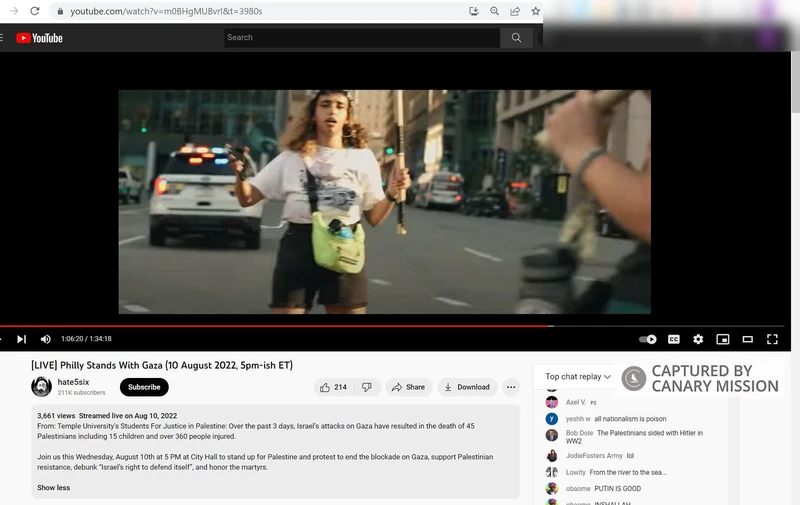
Task: Click the 1:06:20 / 1:34:18 time display
Action: pyautogui.click(x=86, y=339)
